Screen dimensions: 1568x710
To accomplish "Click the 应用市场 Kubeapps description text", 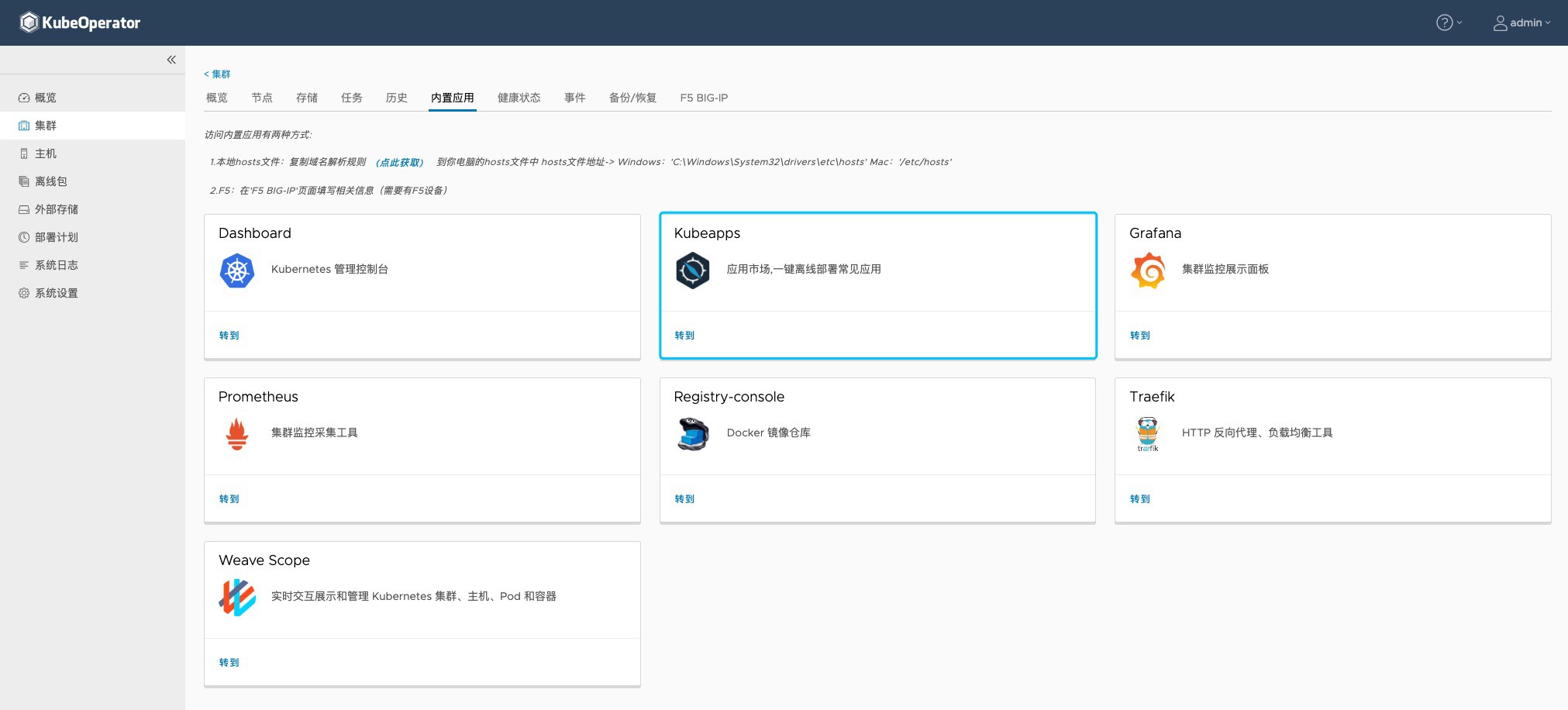I will coord(804,269).
